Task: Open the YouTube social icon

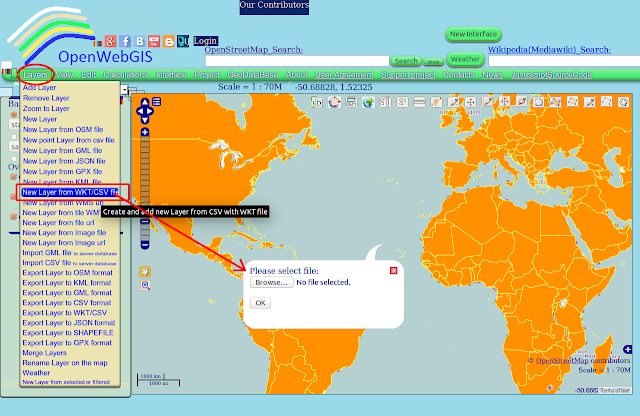Action: coord(154,41)
